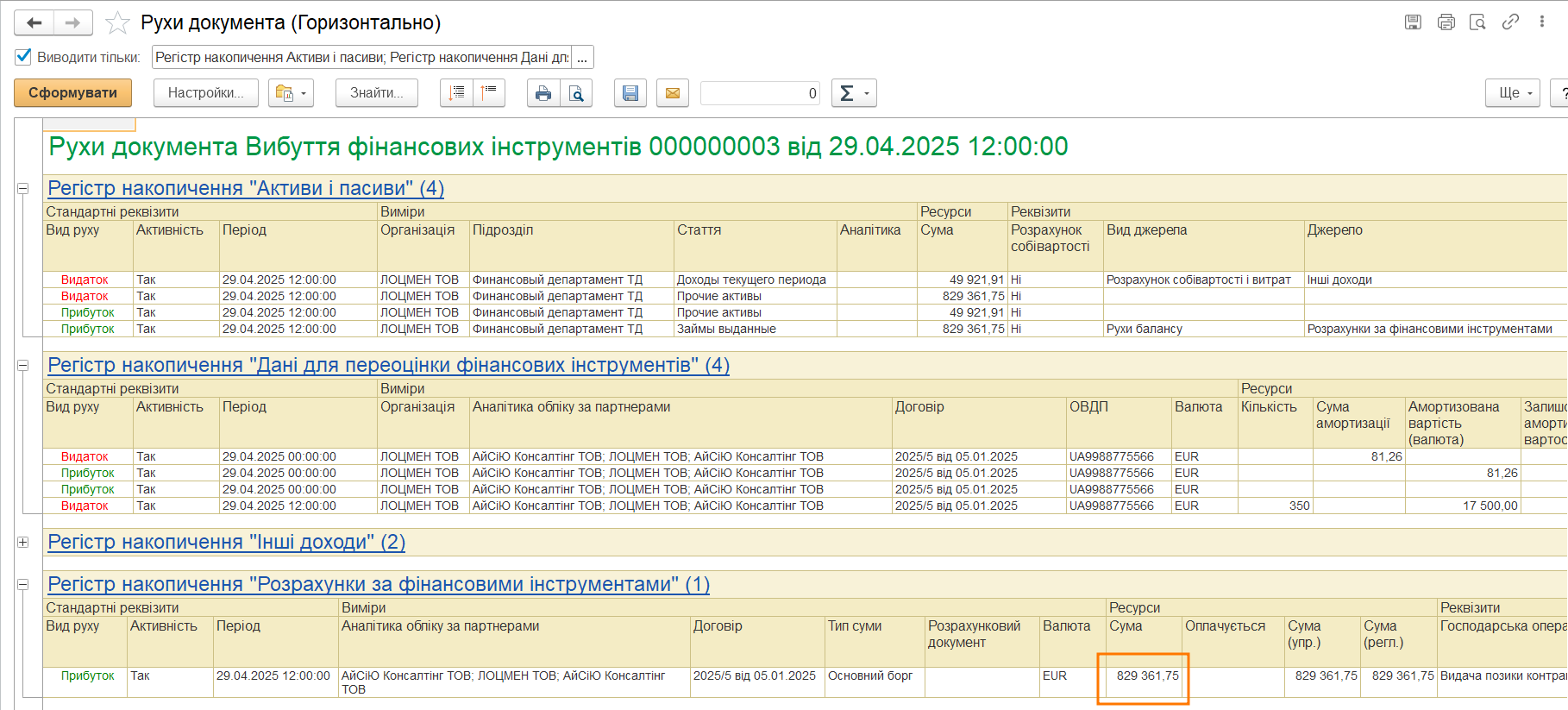
Task: Open print preview from the report toolbar
Action: tap(576, 93)
